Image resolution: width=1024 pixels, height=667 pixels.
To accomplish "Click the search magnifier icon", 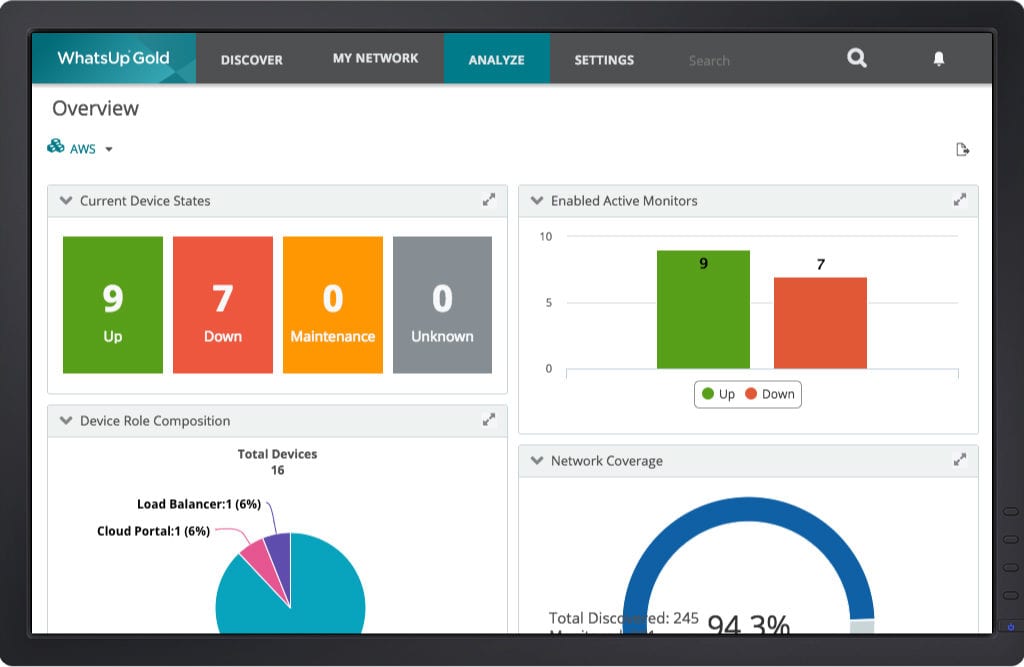I will (856, 58).
